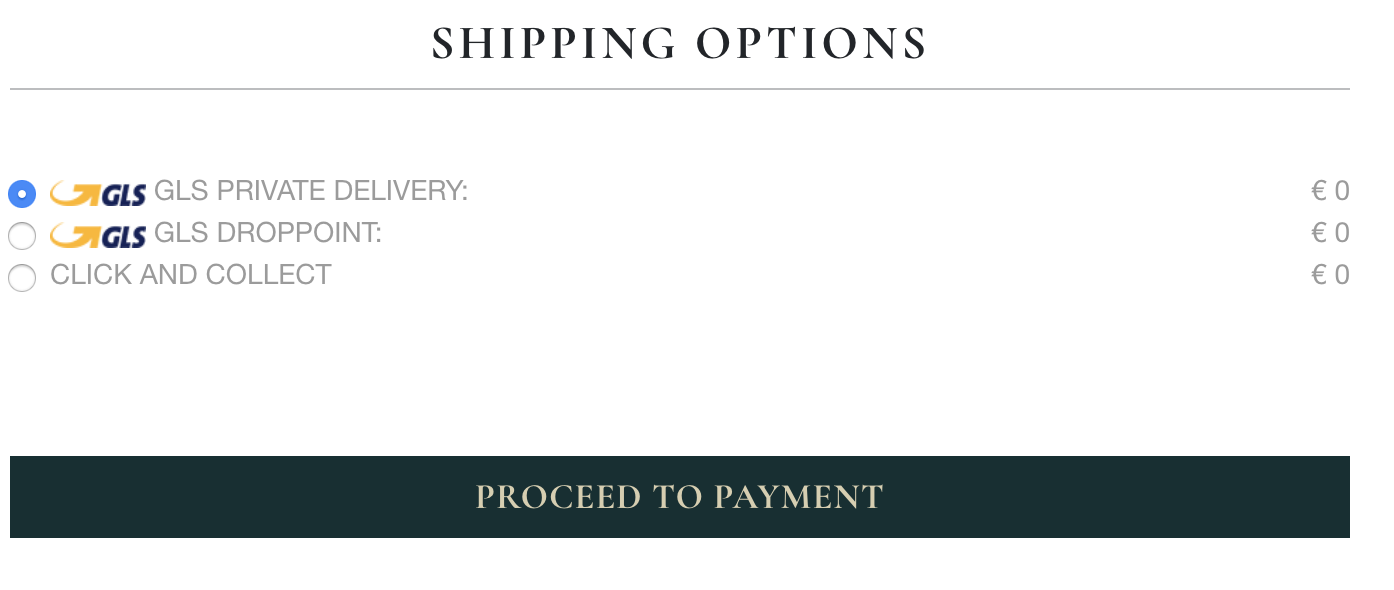Click blue GLS lettering in Droppoint row

[x=124, y=237]
